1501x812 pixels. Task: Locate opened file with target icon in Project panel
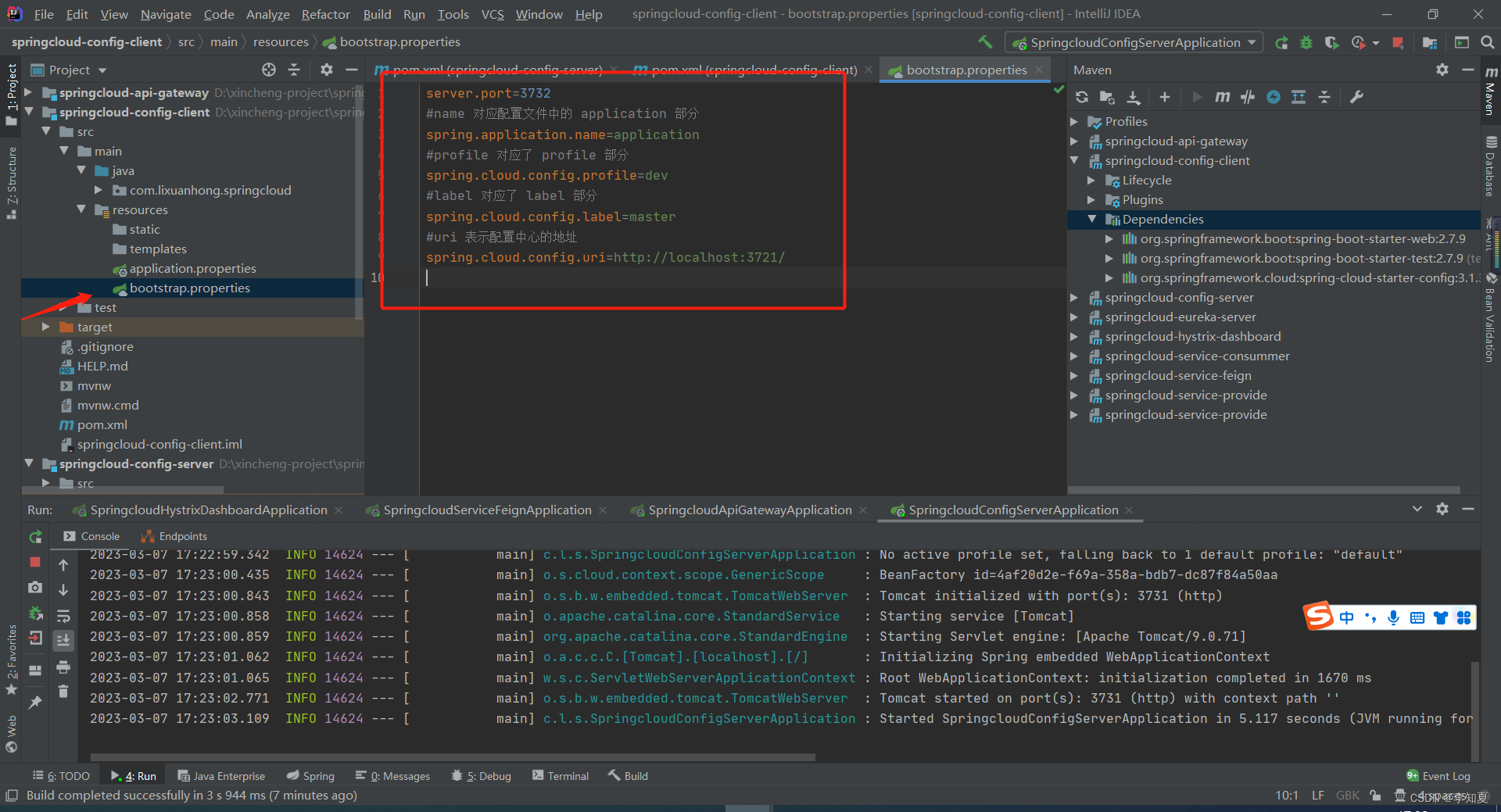click(269, 70)
